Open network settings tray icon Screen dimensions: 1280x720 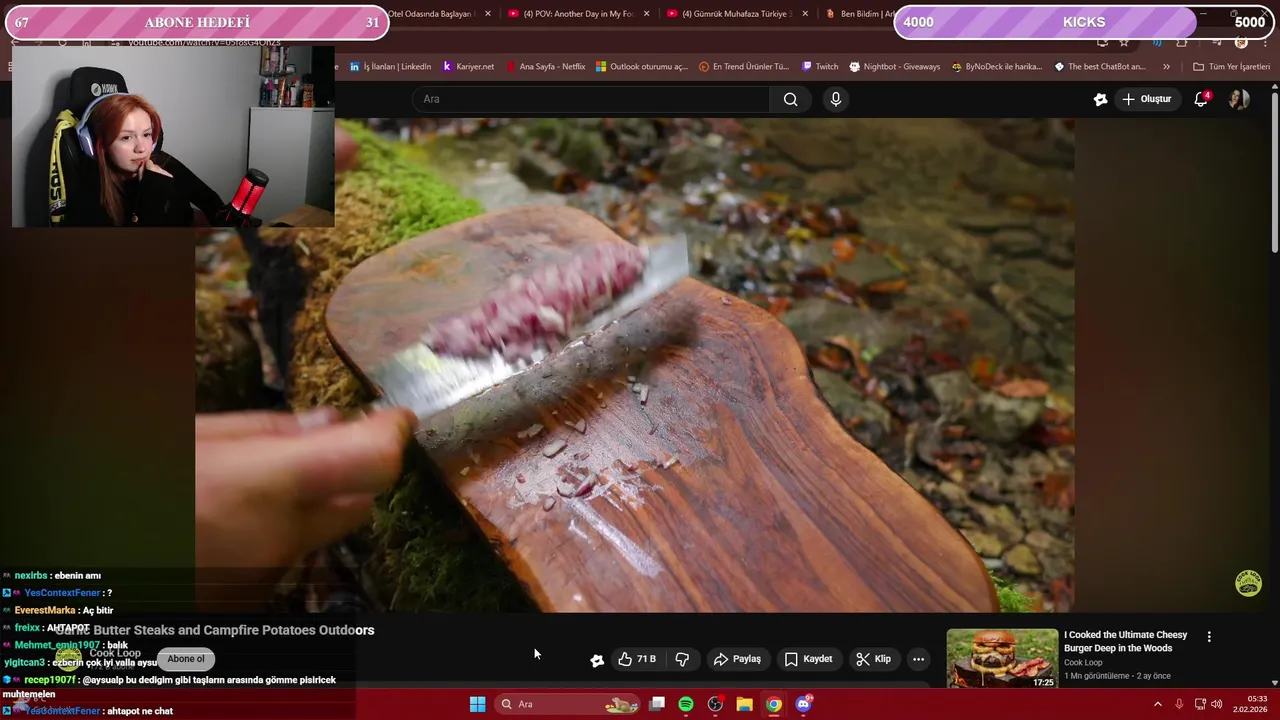pos(1200,704)
